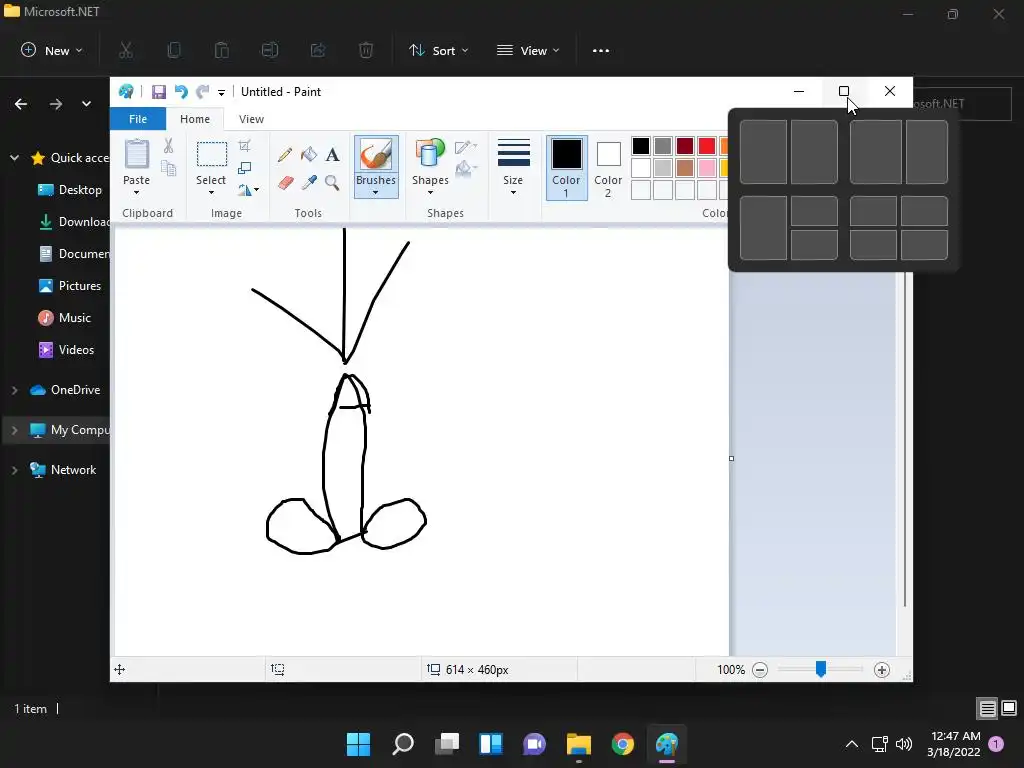Choose the black color swatch
Viewport: 1024px width, 768px height.
coord(641,146)
